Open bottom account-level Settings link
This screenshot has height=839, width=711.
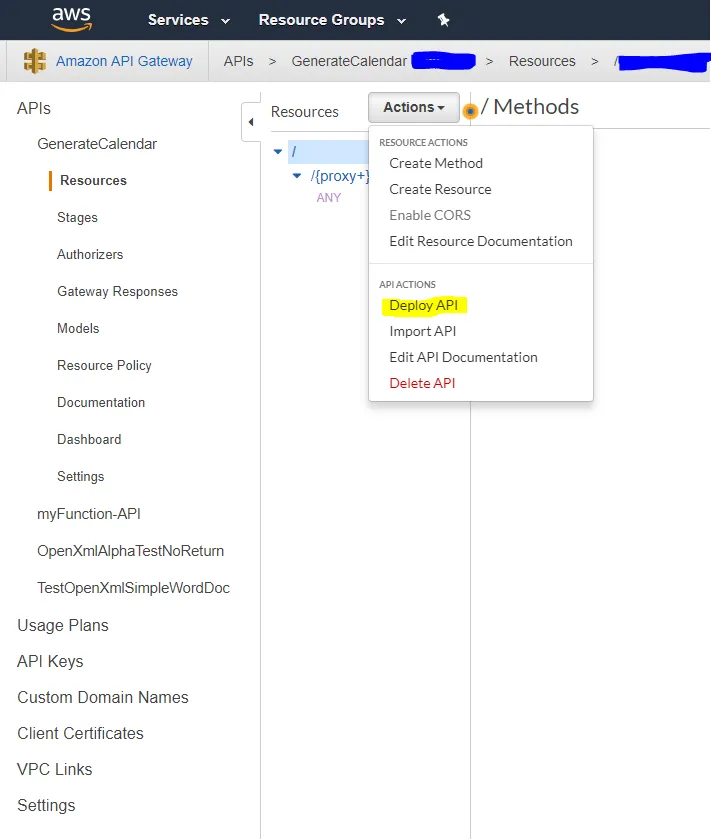point(46,805)
